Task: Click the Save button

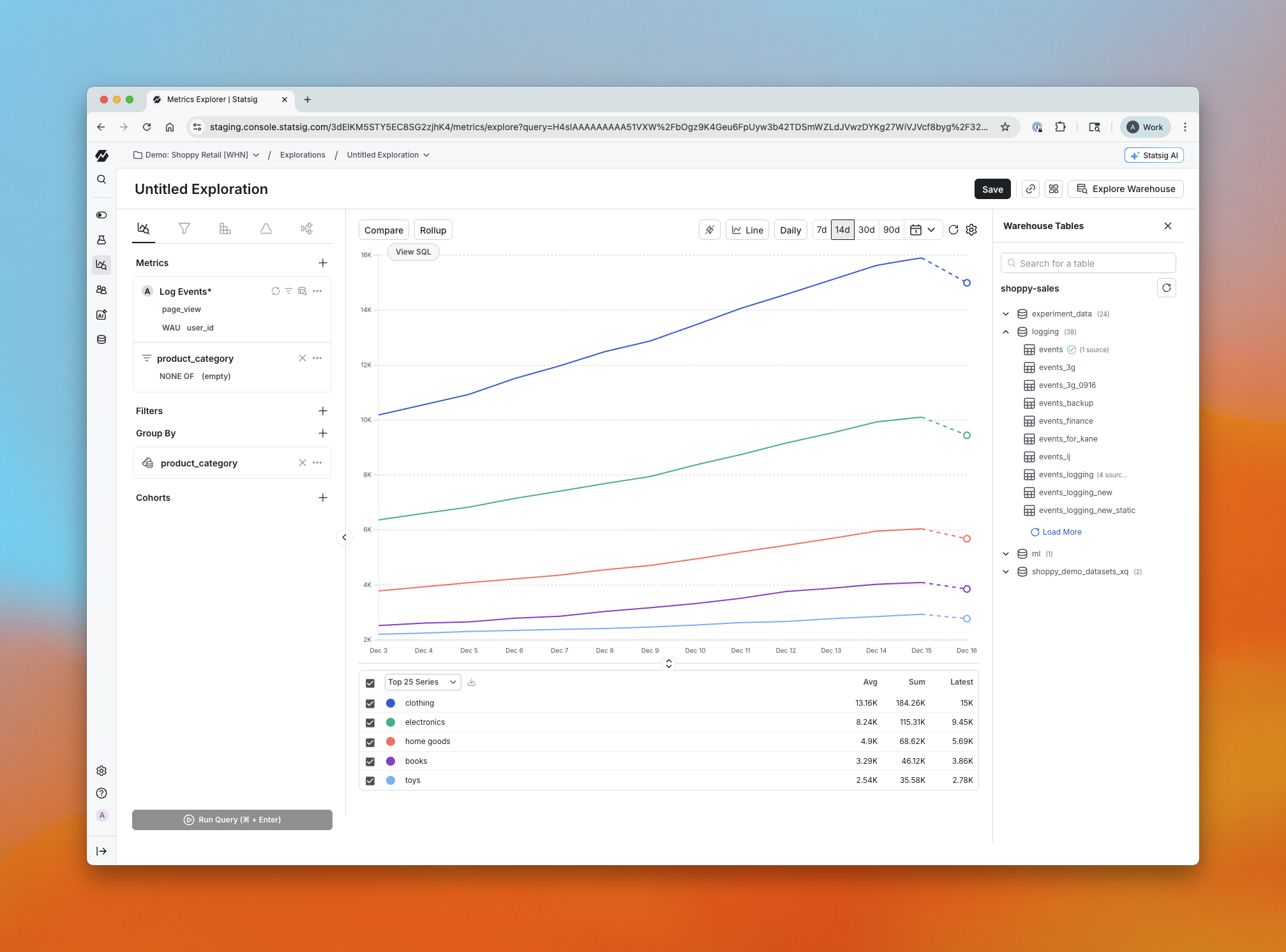Action: (992, 189)
